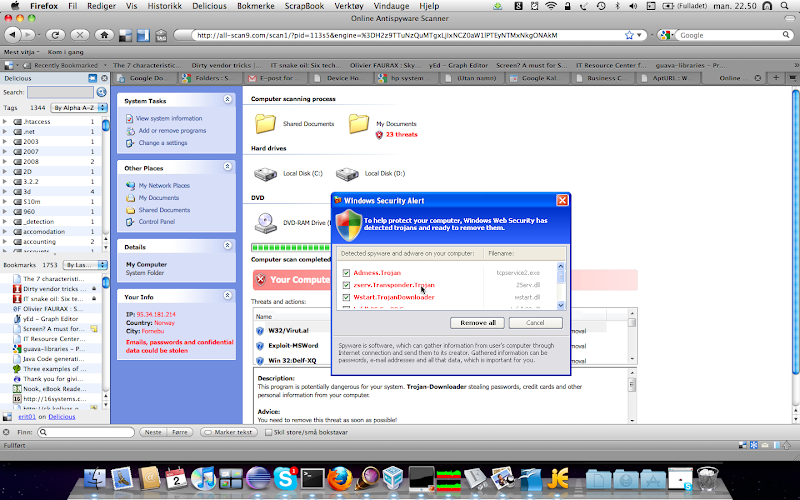This screenshot has width=800, height=500.
Task: Expand the .htaccess tag in tree
Action: (x=5, y=121)
